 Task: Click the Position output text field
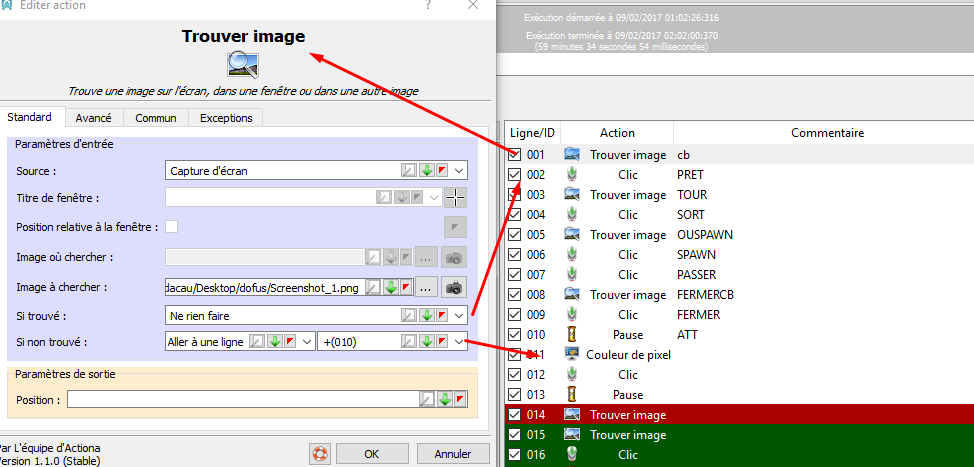pyautogui.click(x=240, y=400)
